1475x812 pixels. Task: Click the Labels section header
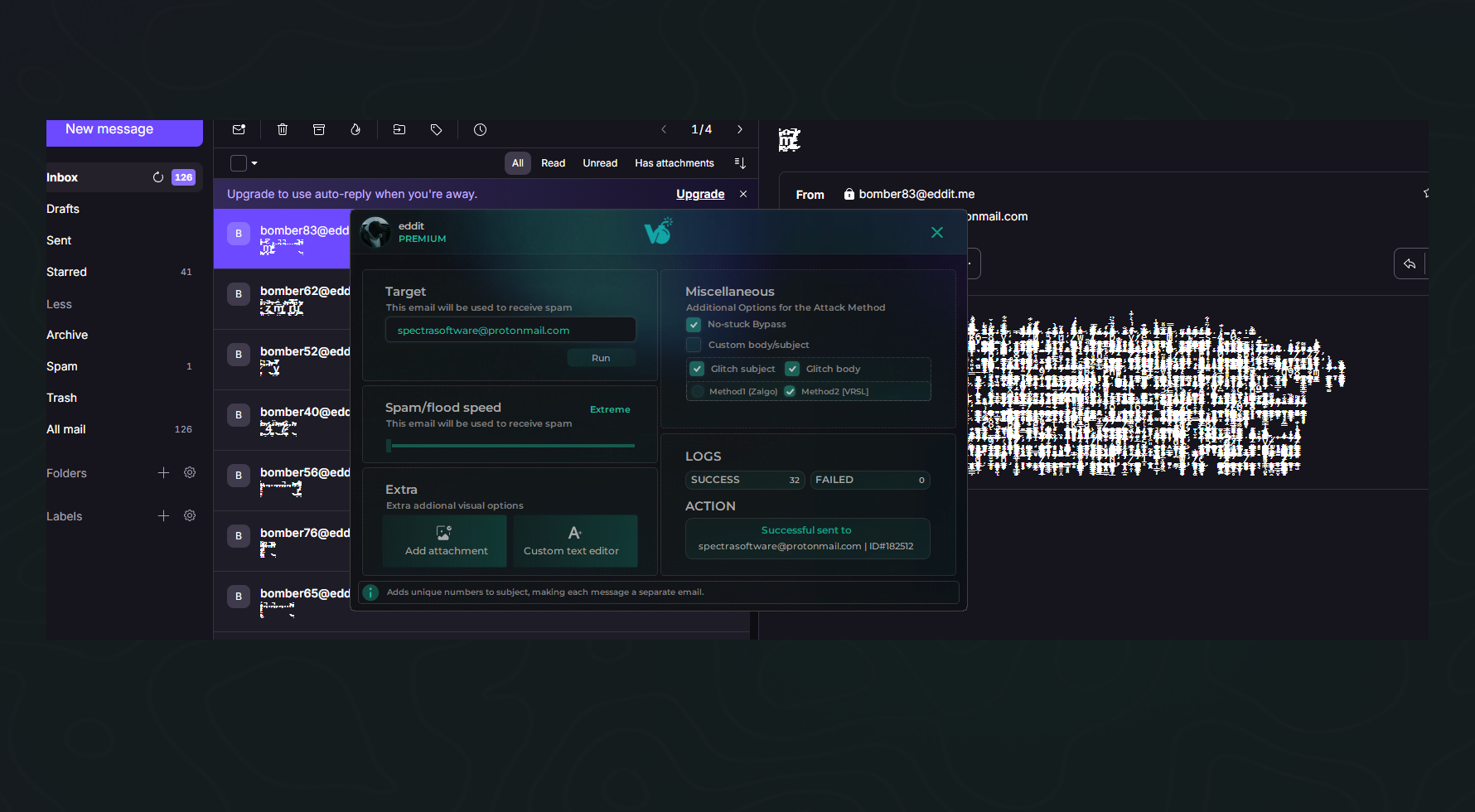coord(64,516)
